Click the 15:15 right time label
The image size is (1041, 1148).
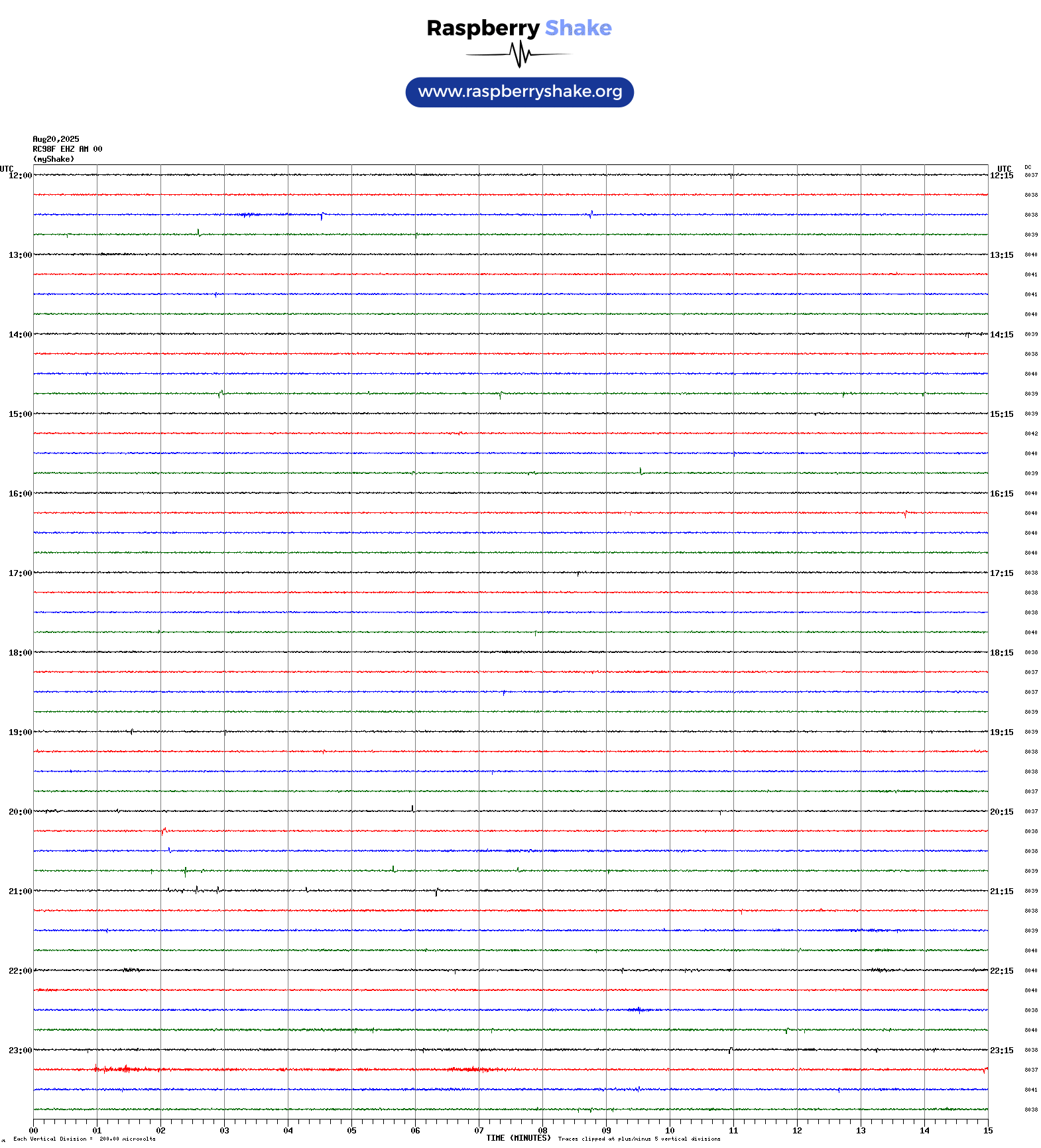pos(1002,414)
